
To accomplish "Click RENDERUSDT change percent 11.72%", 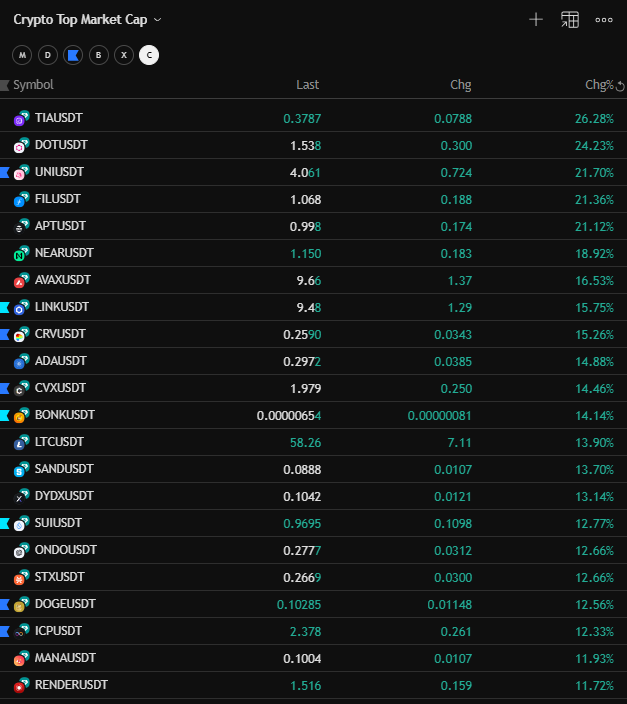I will pos(594,686).
